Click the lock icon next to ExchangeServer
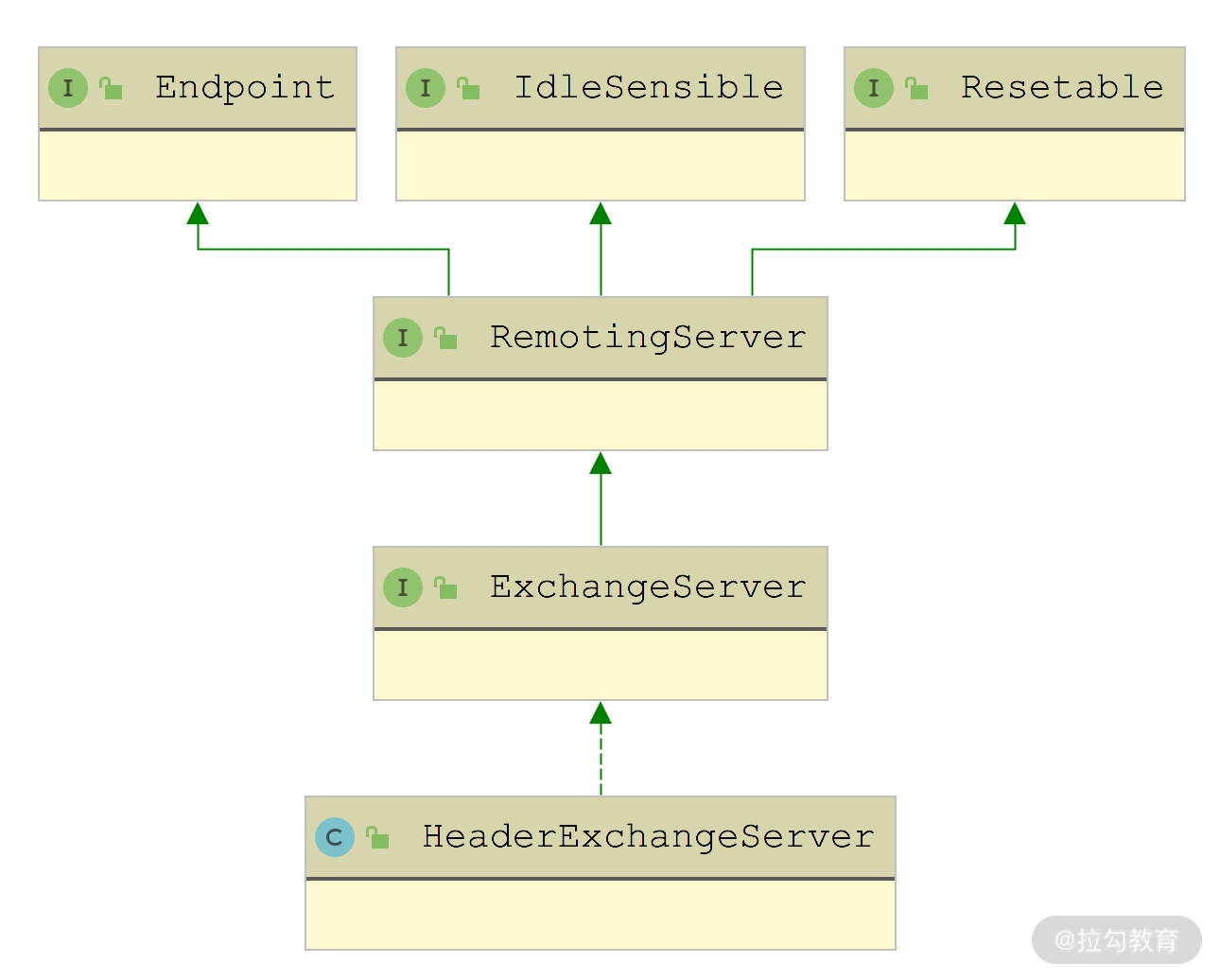 coord(446,588)
